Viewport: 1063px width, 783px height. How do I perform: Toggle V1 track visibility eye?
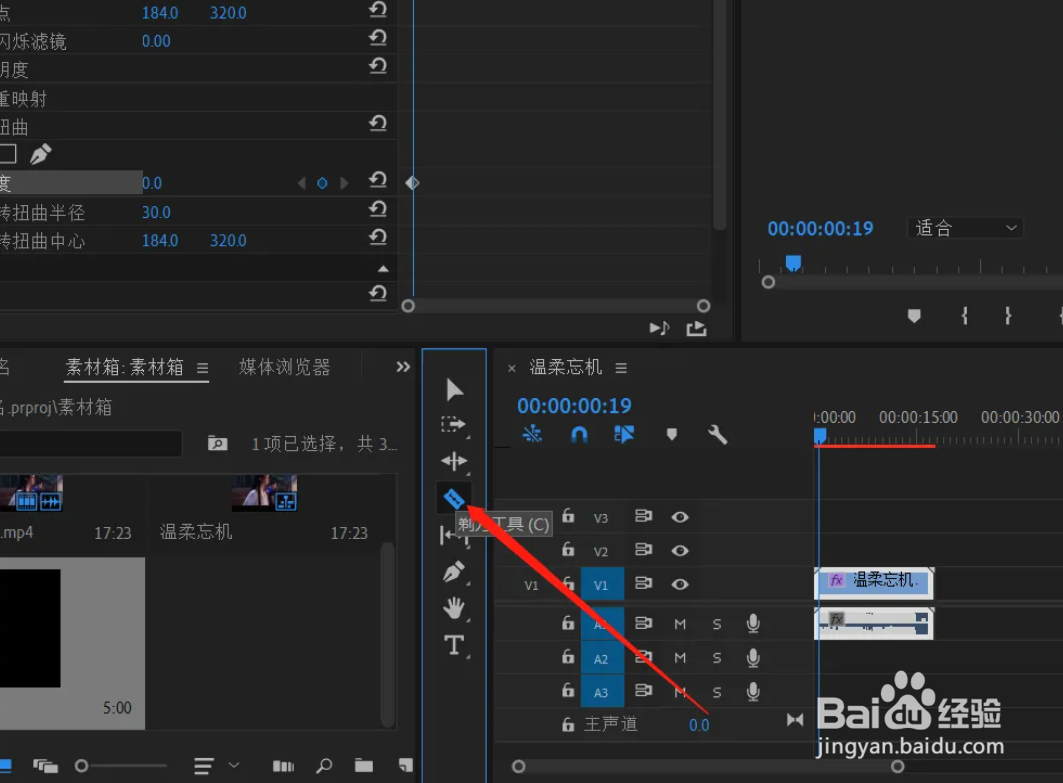[680, 584]
